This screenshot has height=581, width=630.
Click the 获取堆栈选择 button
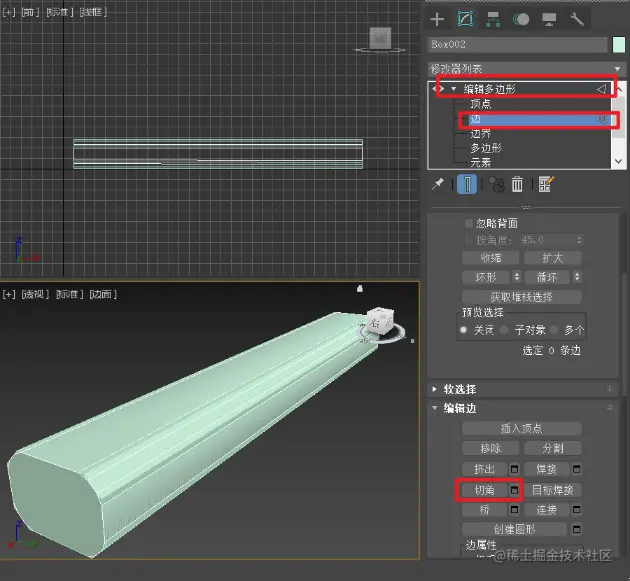pyautogui.click(x=522, y=297)
